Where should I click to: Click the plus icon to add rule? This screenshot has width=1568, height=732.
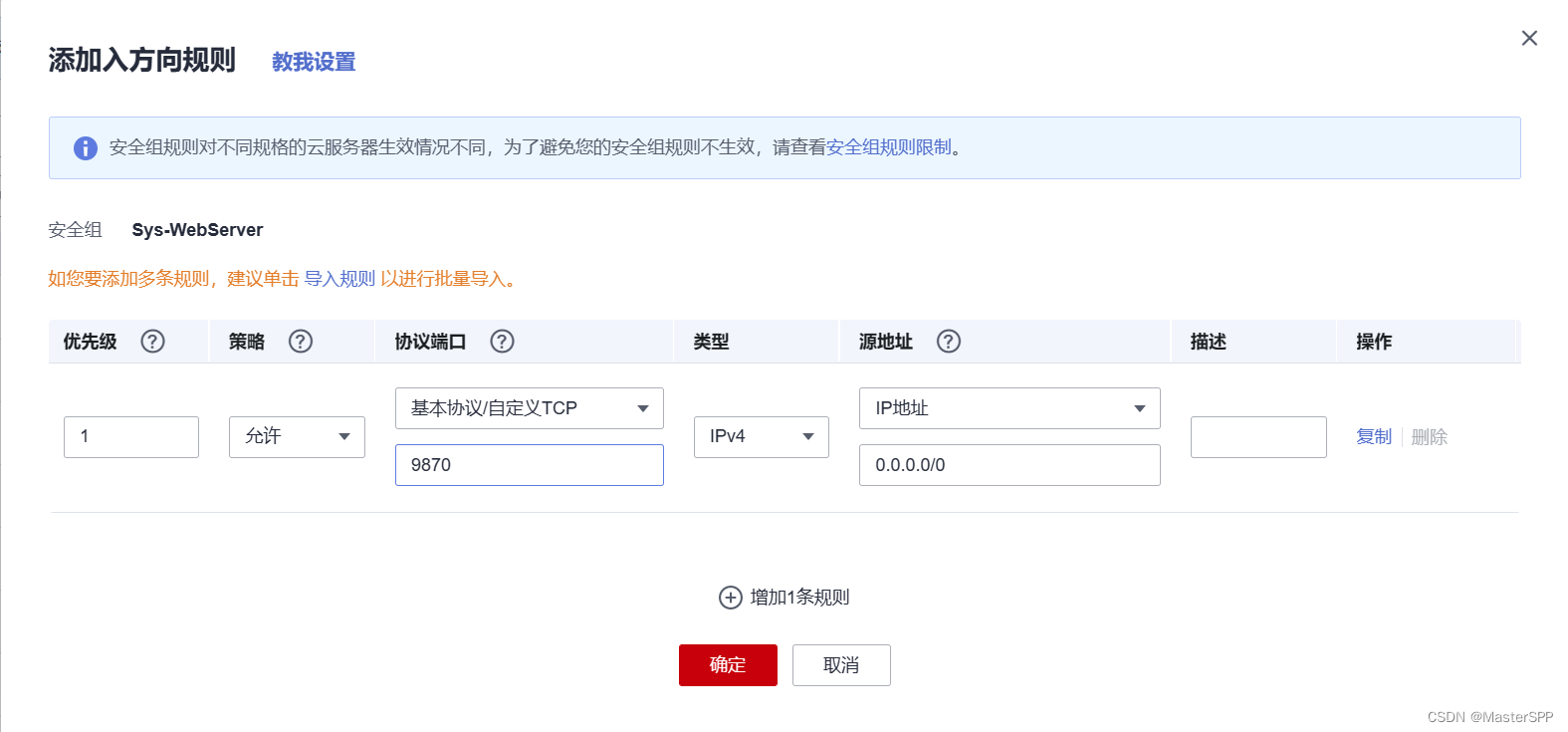(x=731, y=598)
